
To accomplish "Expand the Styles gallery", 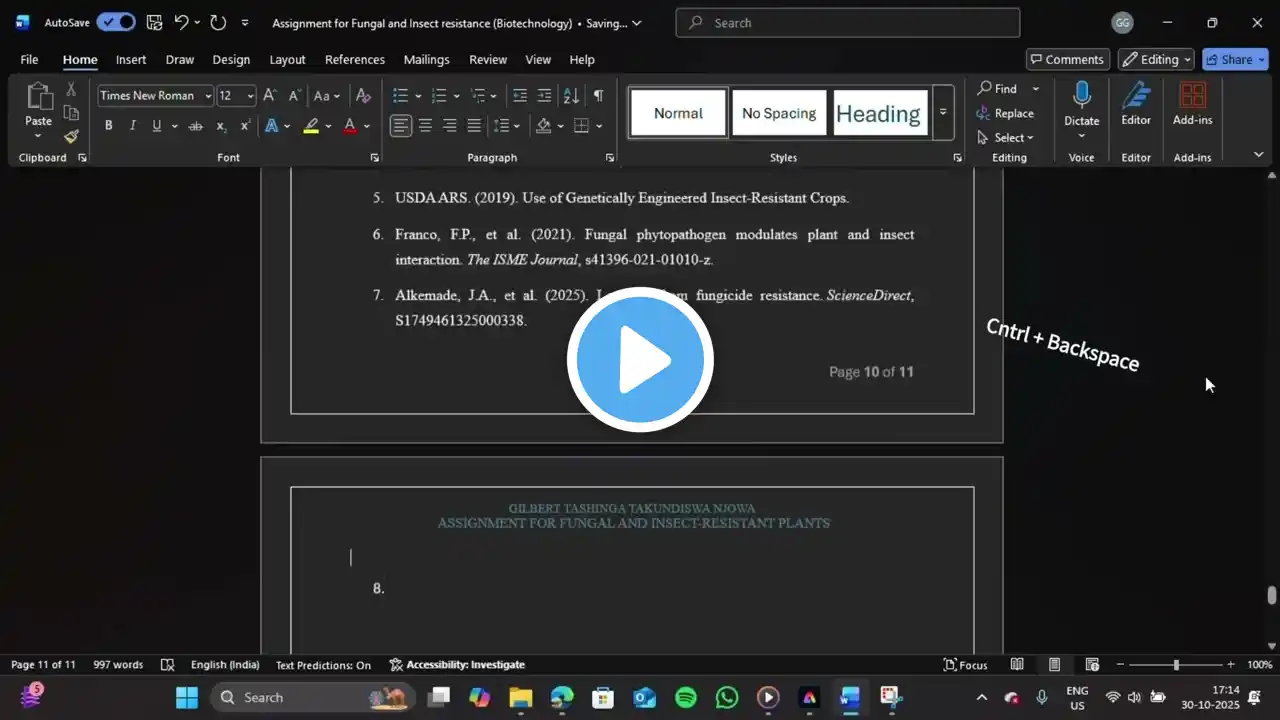I will tap(943, 112).
